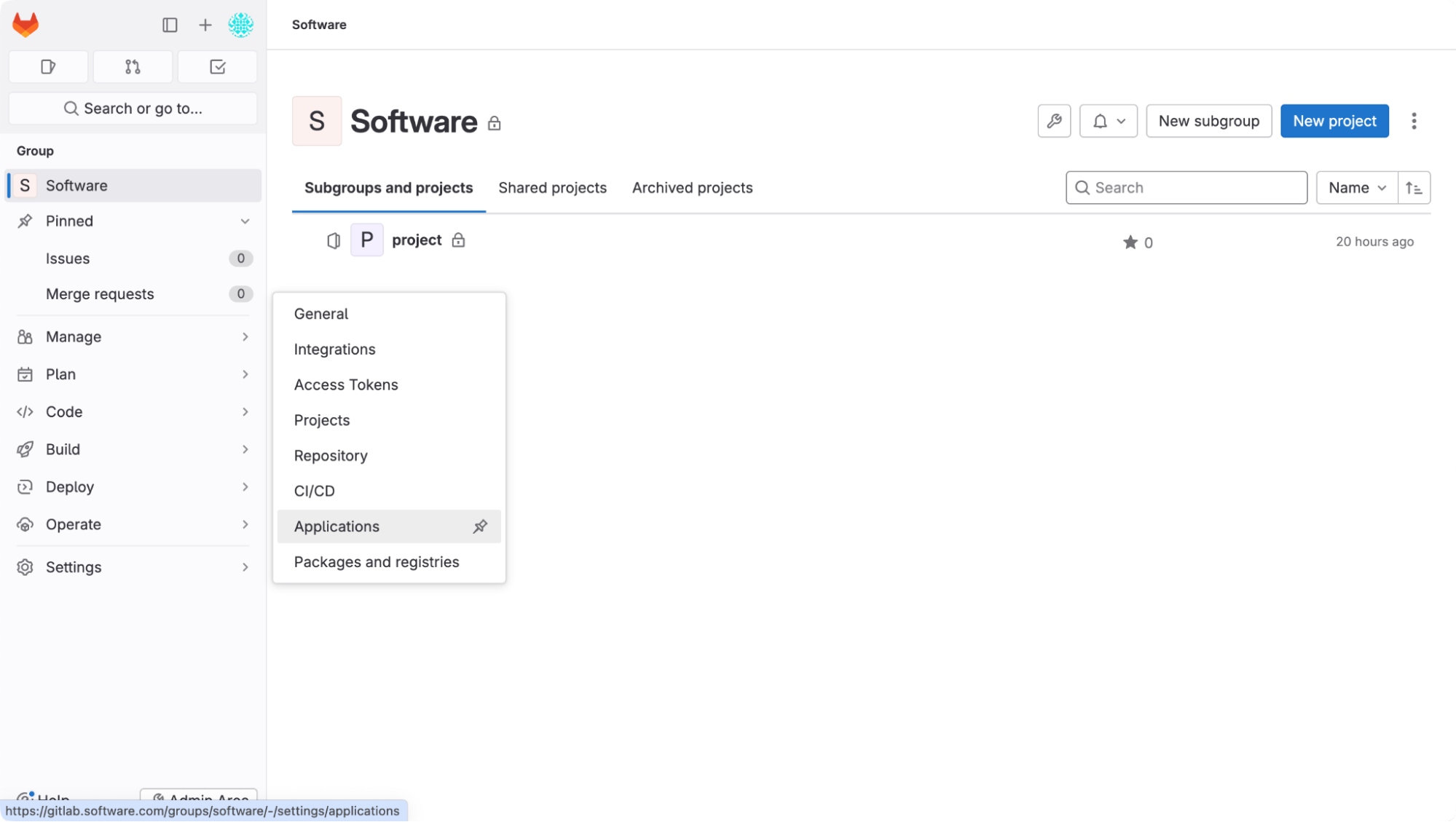Toggle the sidebar collapse icon
Image resolution: width=1456 pixels, height=822 pixels.
click(x=170, y=25)
